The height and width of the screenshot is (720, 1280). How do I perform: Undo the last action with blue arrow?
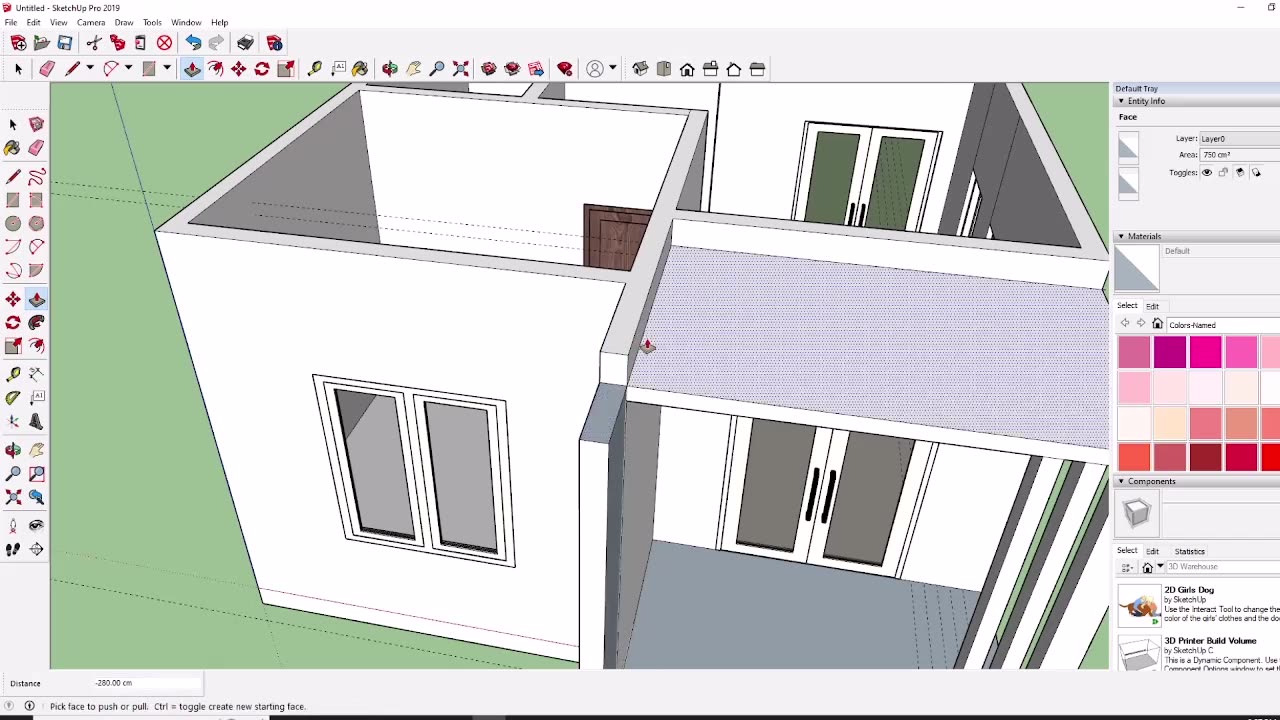(193, 43)
